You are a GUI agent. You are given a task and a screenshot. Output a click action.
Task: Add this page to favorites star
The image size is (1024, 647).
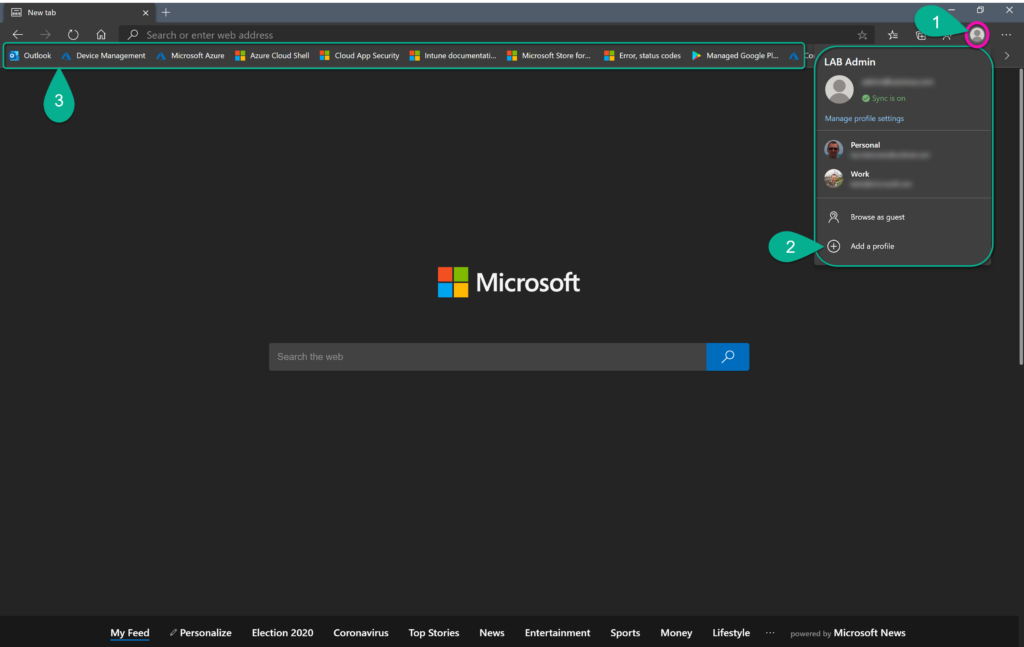click(862, 35)
